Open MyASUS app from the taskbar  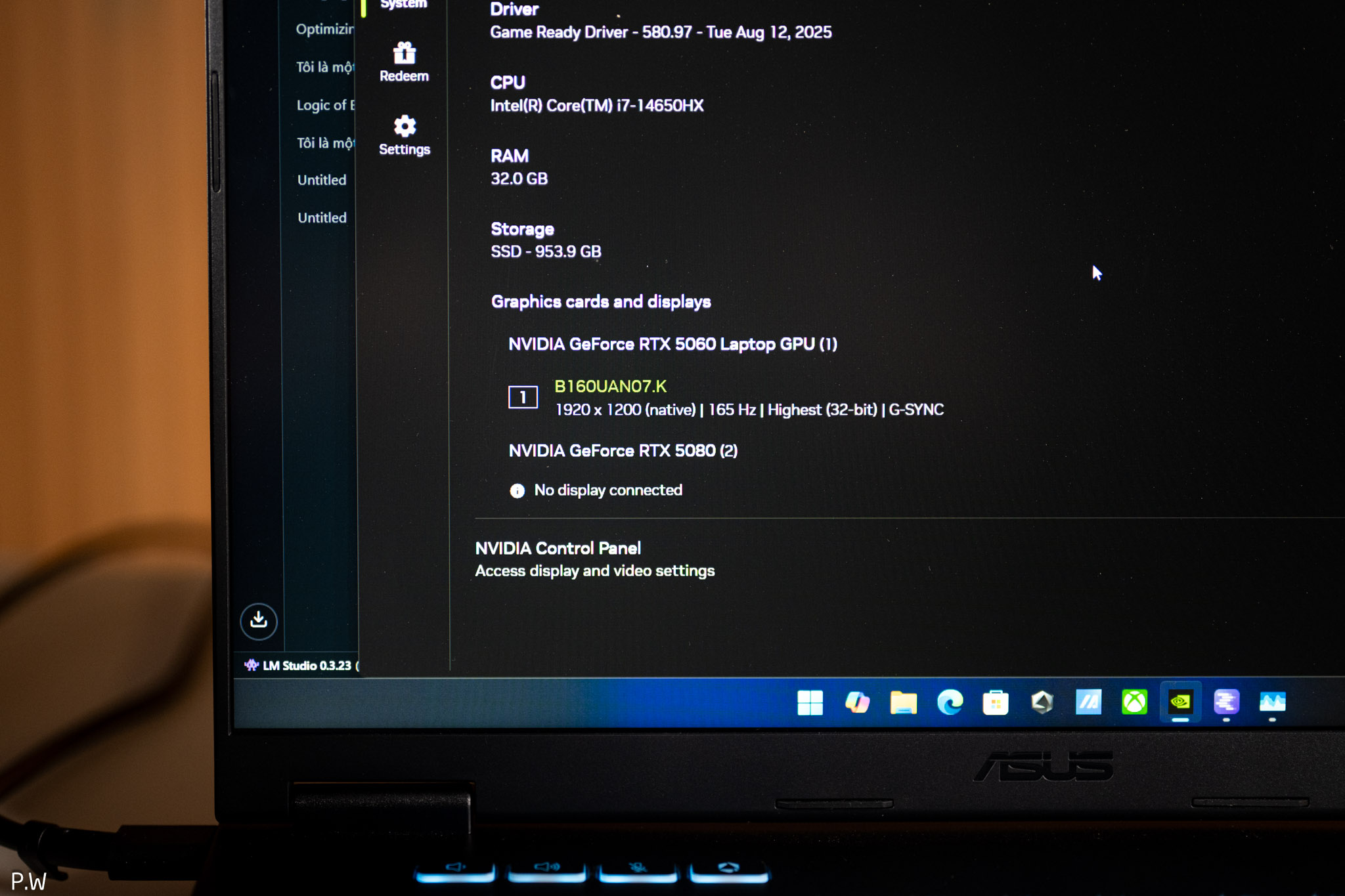point(1088,702)
